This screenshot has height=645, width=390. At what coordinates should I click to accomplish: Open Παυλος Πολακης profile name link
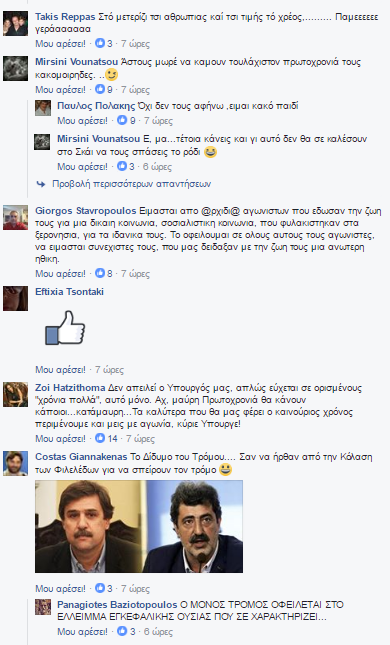pyautogui.click(x=96, y=106)
